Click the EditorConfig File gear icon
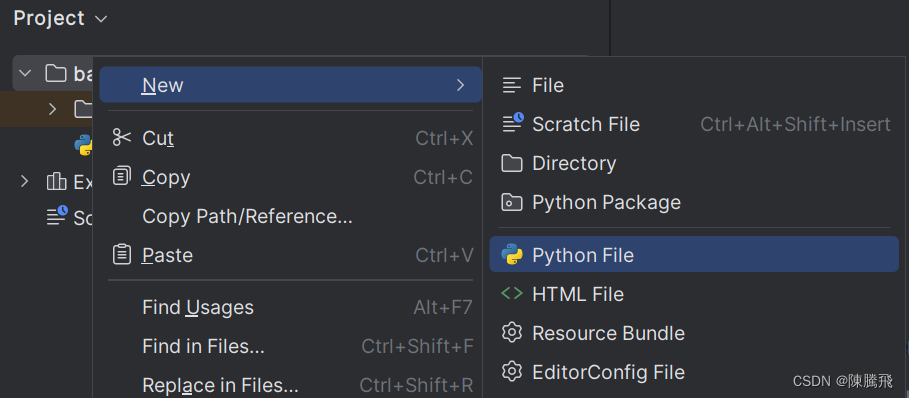 [x=512, y=372]
